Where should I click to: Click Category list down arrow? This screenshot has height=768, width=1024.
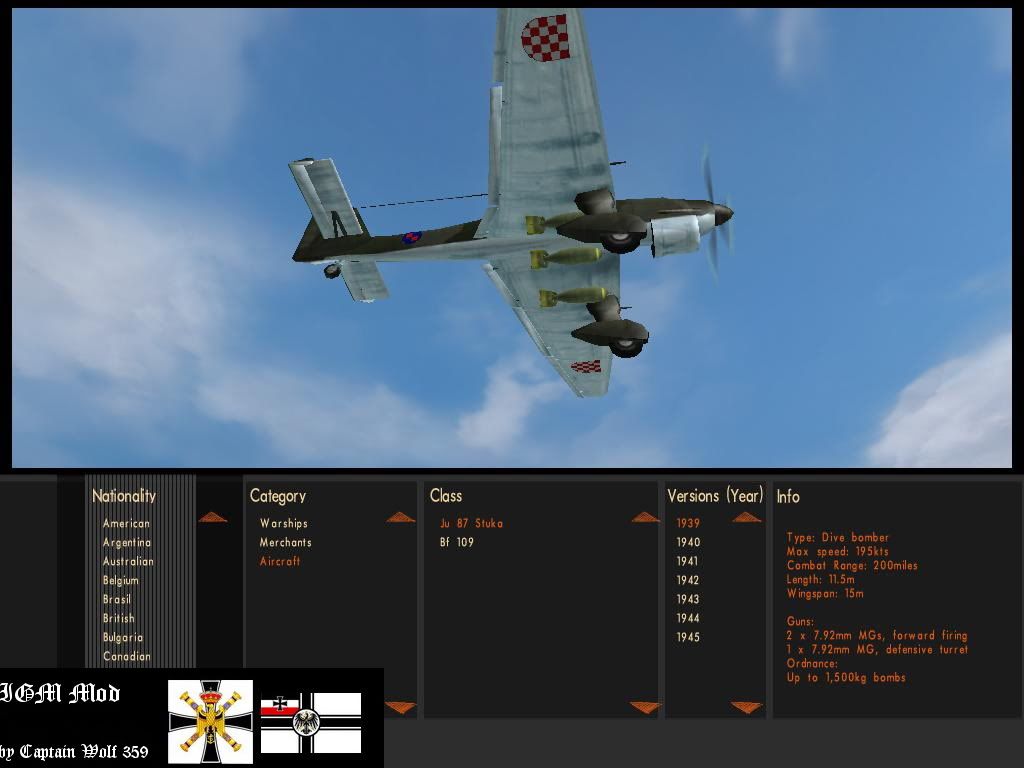[x=400, y=707]
